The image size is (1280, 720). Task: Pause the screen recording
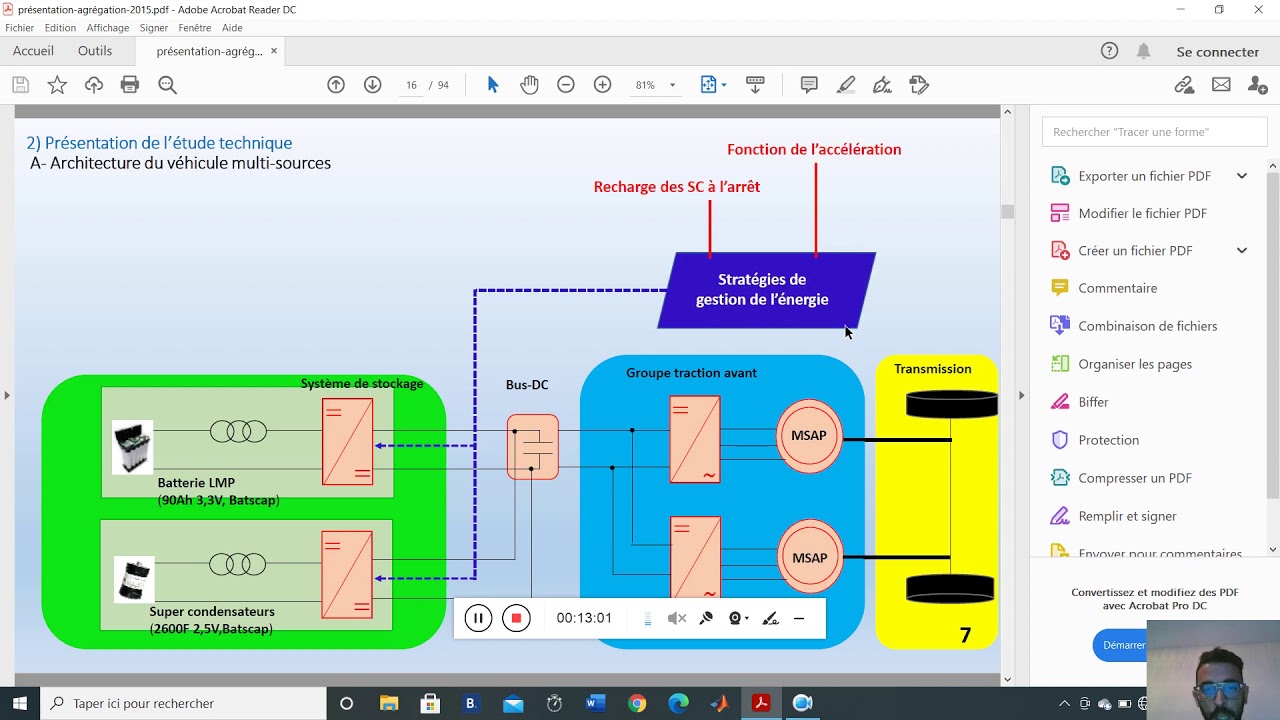click(478, 618)
